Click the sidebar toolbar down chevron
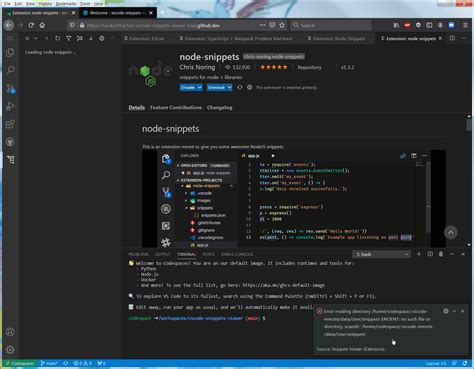The width and height of the screenshot is (474, 369). pos(35,38)
